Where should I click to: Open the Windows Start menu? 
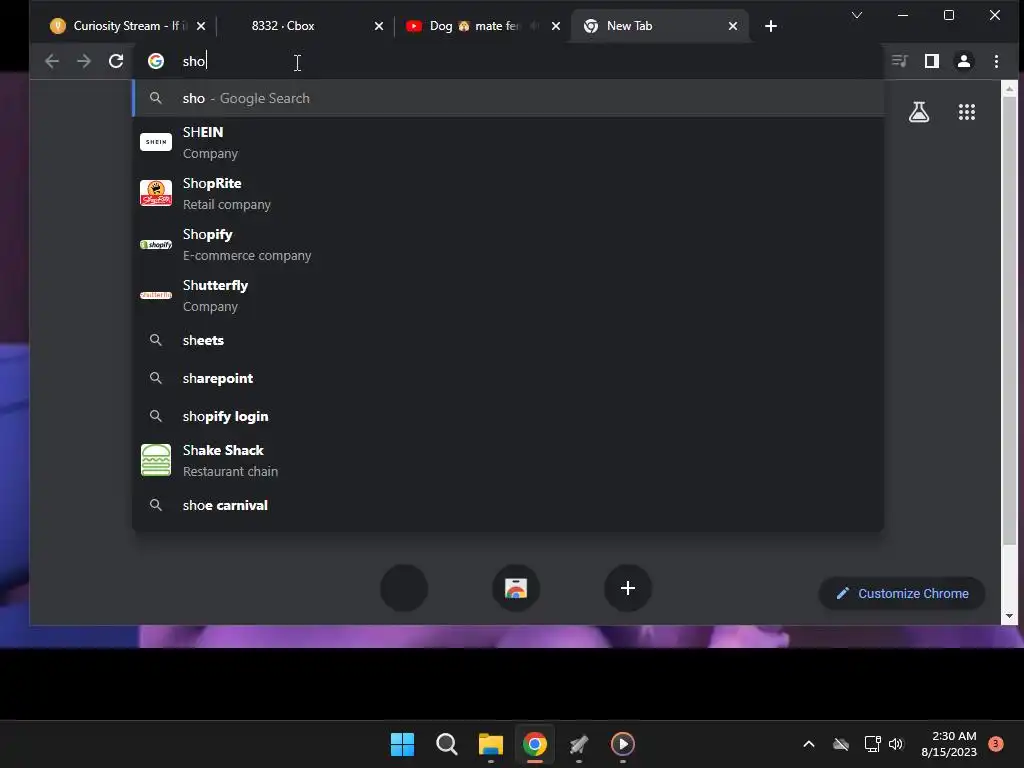tap(402, 744)
